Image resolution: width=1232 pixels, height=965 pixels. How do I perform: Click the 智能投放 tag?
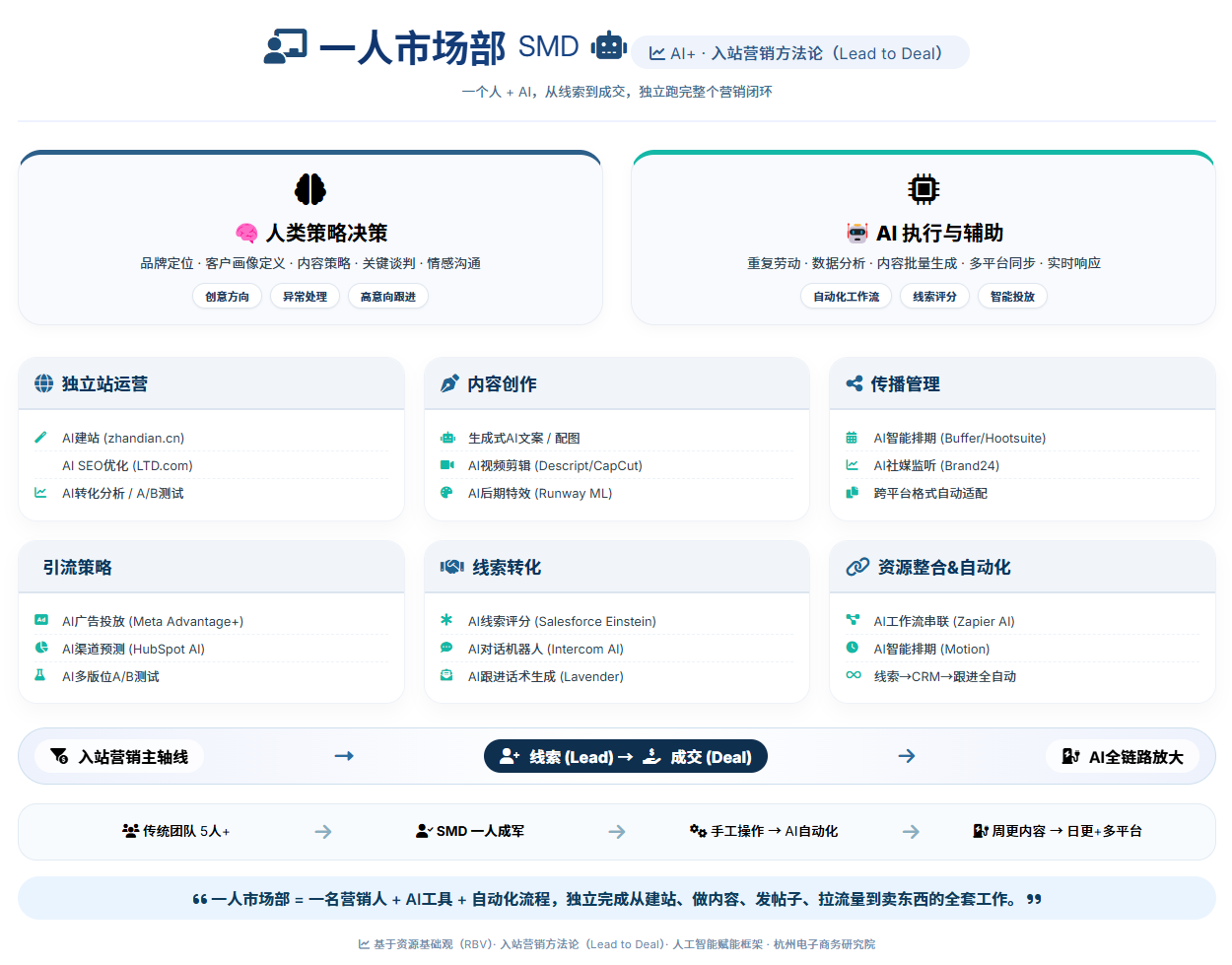(x=1012, y=297)
